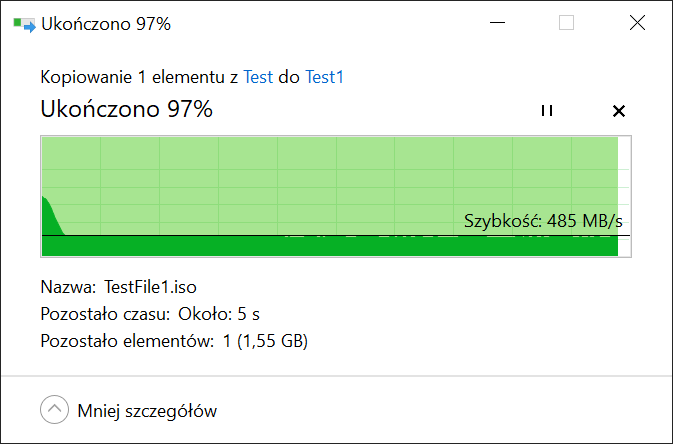The height and width of the screenshot is (444, 673).
Task: Open the source folder link Test
Action: (258, 77)
